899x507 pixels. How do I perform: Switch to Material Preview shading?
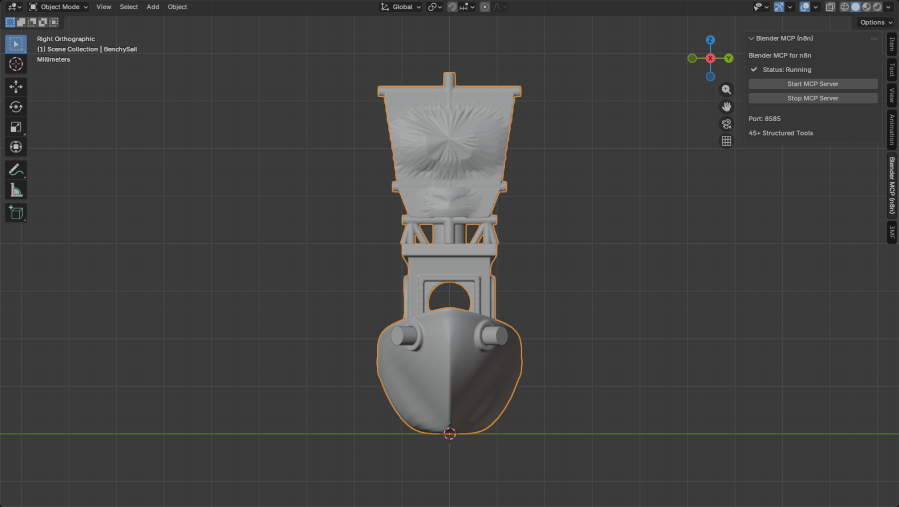coord(866,7)
